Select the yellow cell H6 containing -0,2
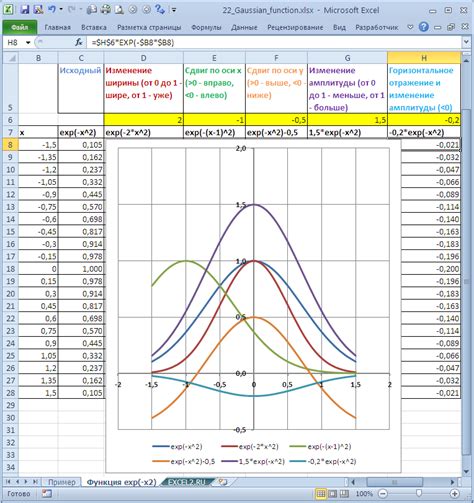This screenshot has height=503, width=474. (x=424, y=120)
